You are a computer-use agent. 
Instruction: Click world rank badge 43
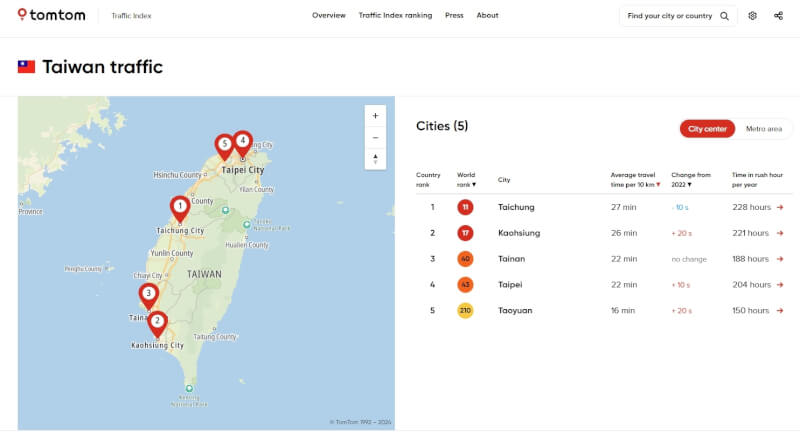465,285
